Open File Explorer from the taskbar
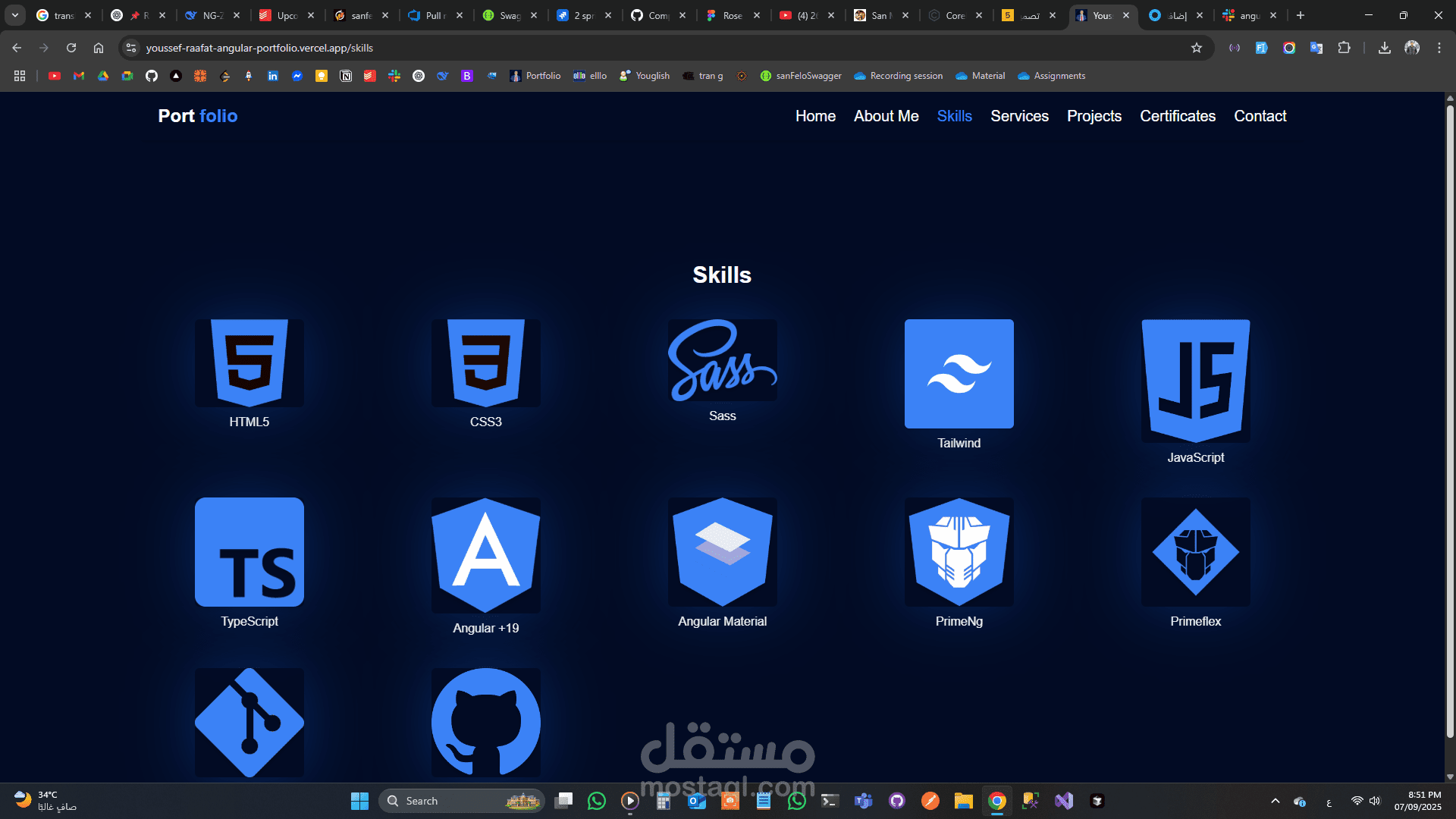1456x819 pixels. point(964,801)
